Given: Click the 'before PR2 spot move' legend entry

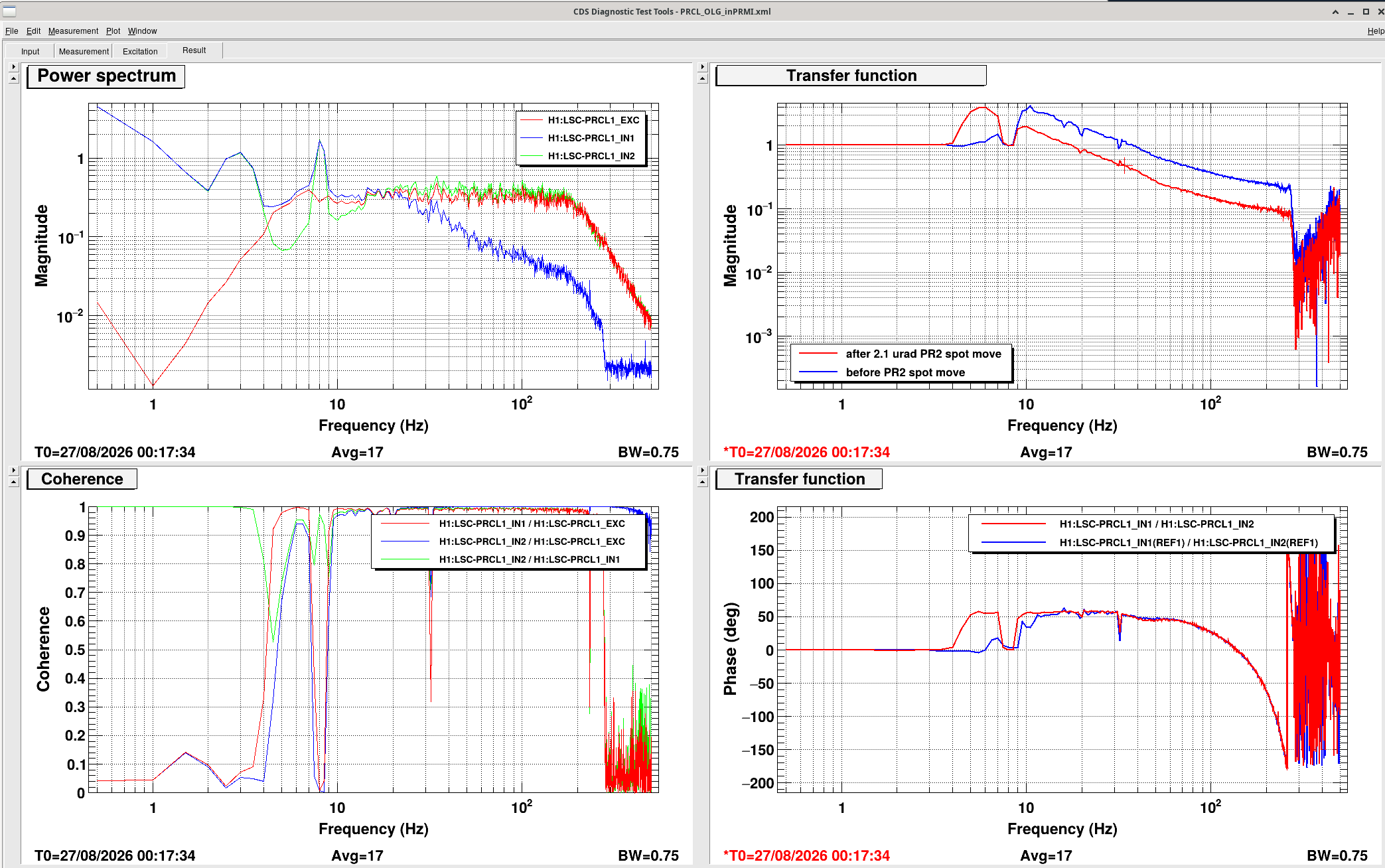Looking at the screenshot, I should point(905,372).
